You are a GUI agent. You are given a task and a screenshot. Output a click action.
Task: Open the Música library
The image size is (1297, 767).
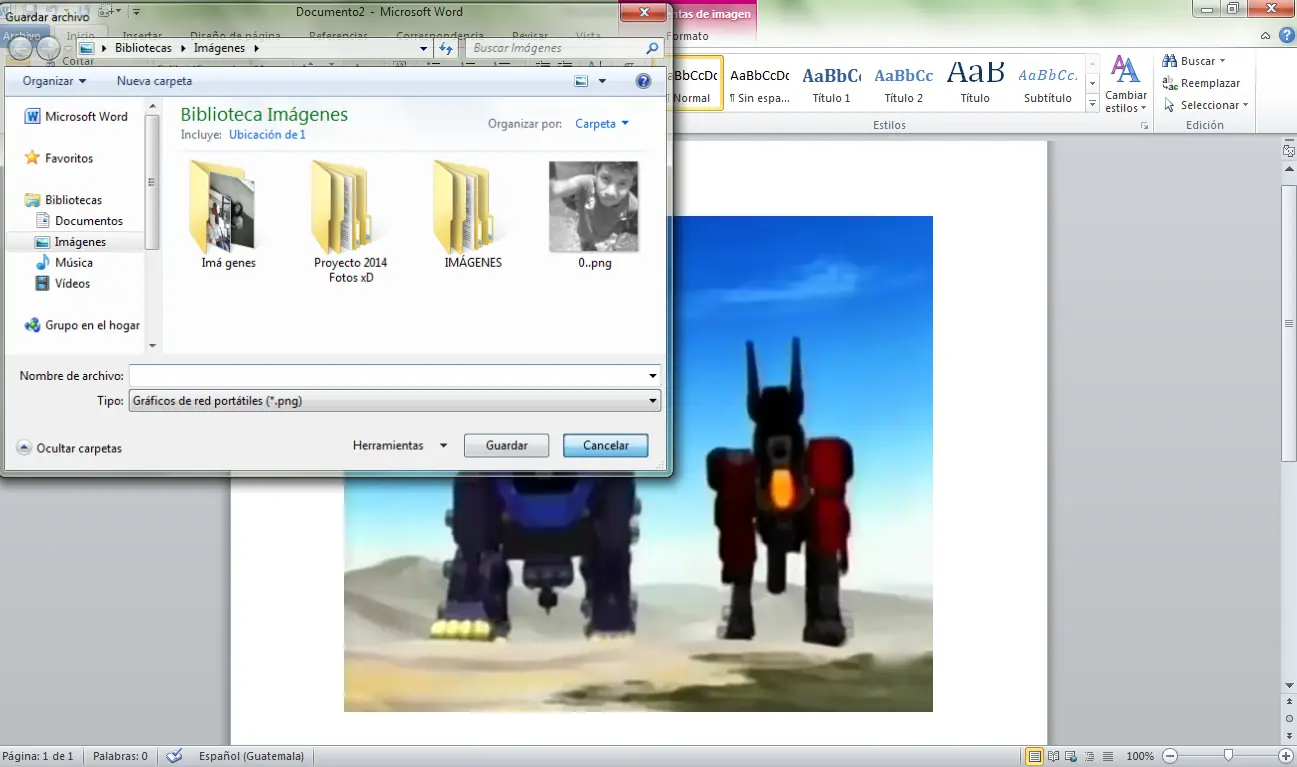tap(64, 263)
